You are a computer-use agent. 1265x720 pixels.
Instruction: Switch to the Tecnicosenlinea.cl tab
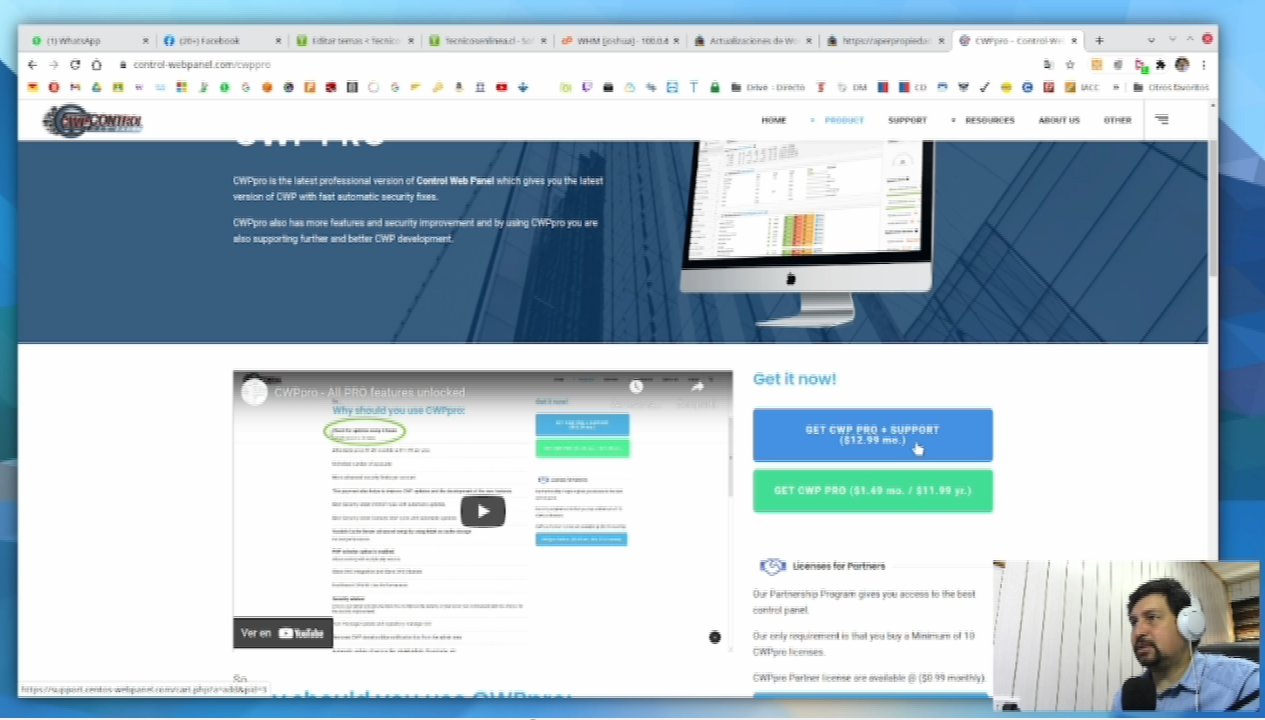pos(485,41)
